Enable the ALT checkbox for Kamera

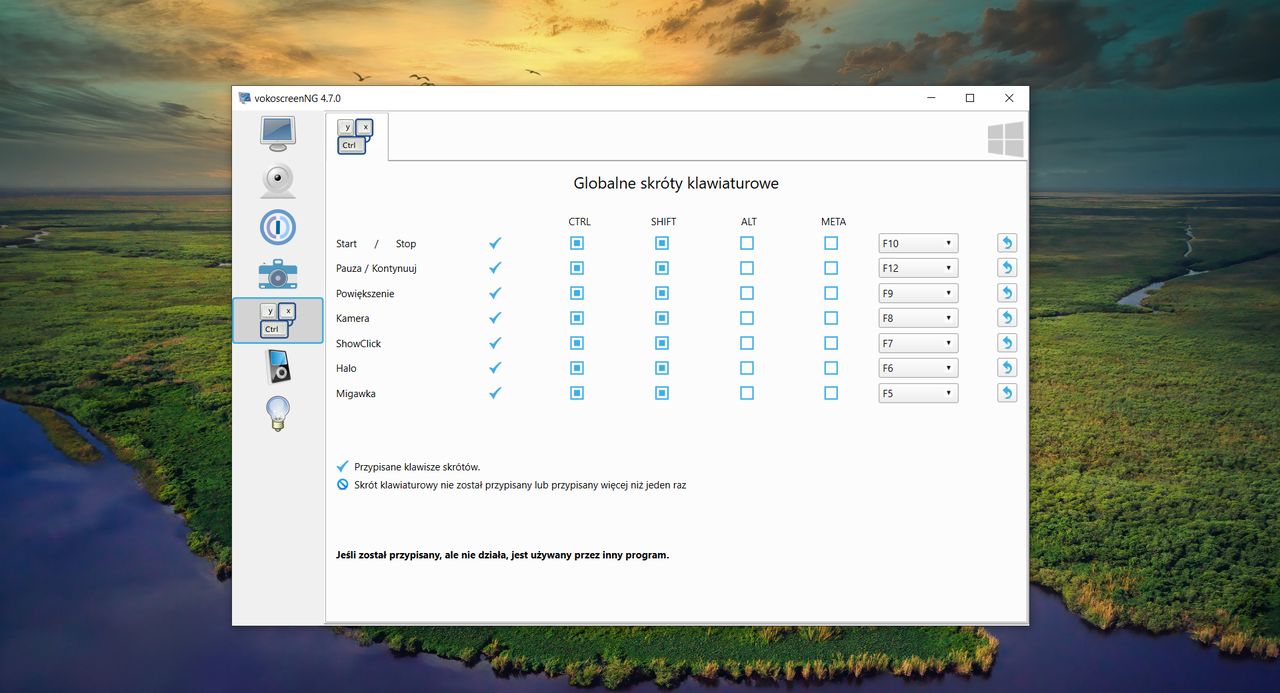[746, 317]
